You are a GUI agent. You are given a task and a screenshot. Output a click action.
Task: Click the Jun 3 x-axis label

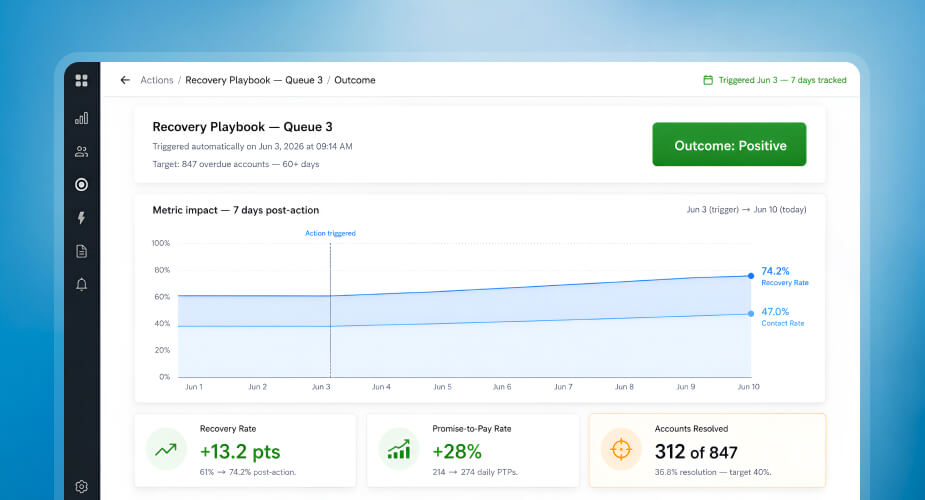pyautogui.click(x=321, y=387)
